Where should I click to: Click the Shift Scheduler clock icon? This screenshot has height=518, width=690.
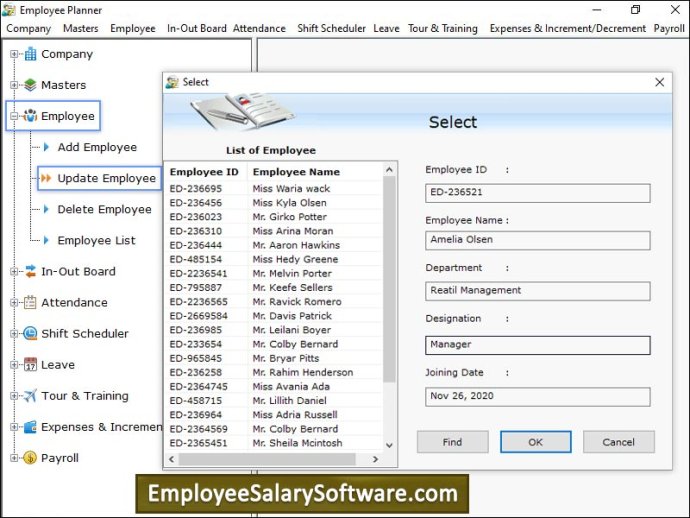[30, 333]
